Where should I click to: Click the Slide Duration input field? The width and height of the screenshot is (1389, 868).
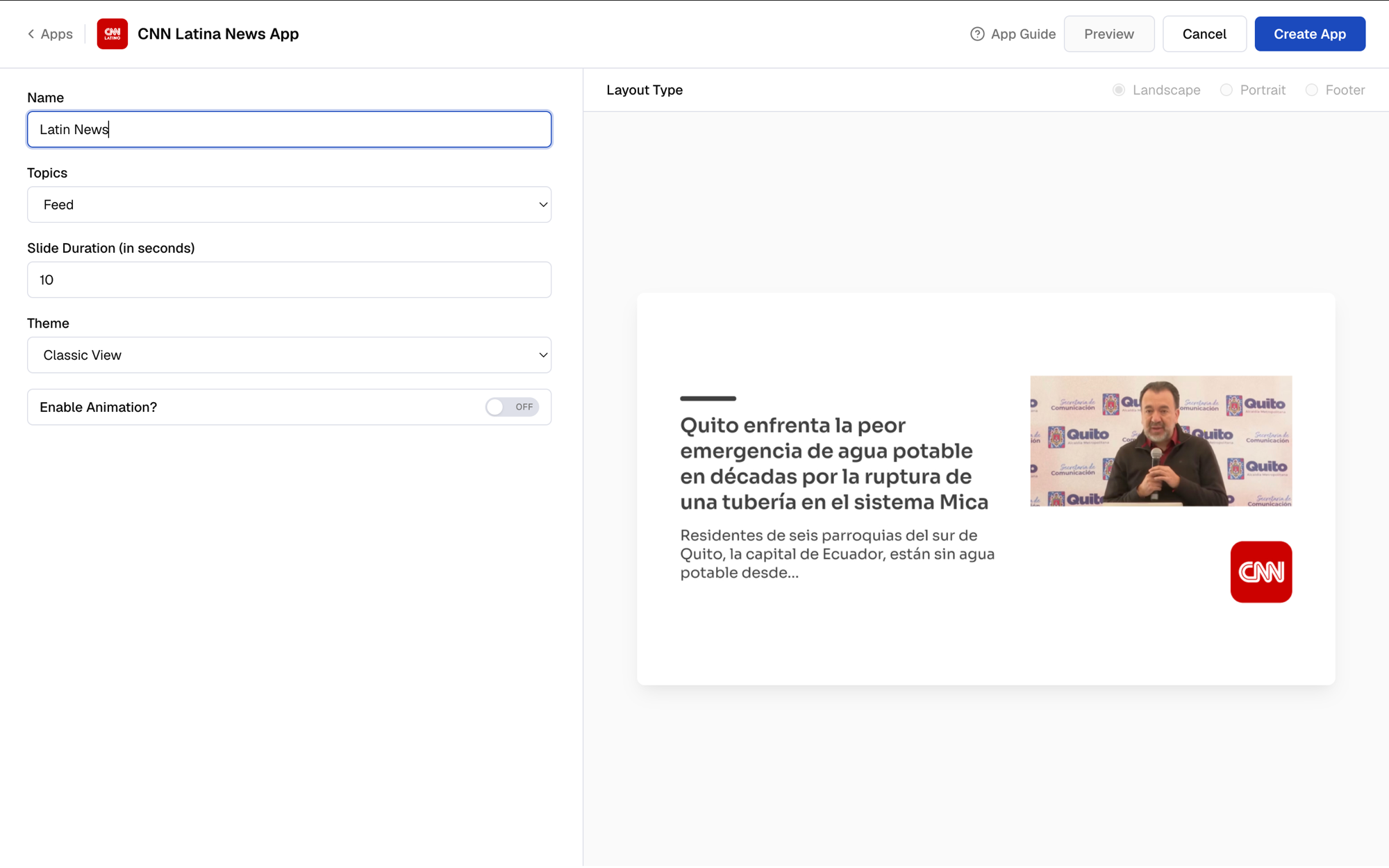click(x=289, y=280)
